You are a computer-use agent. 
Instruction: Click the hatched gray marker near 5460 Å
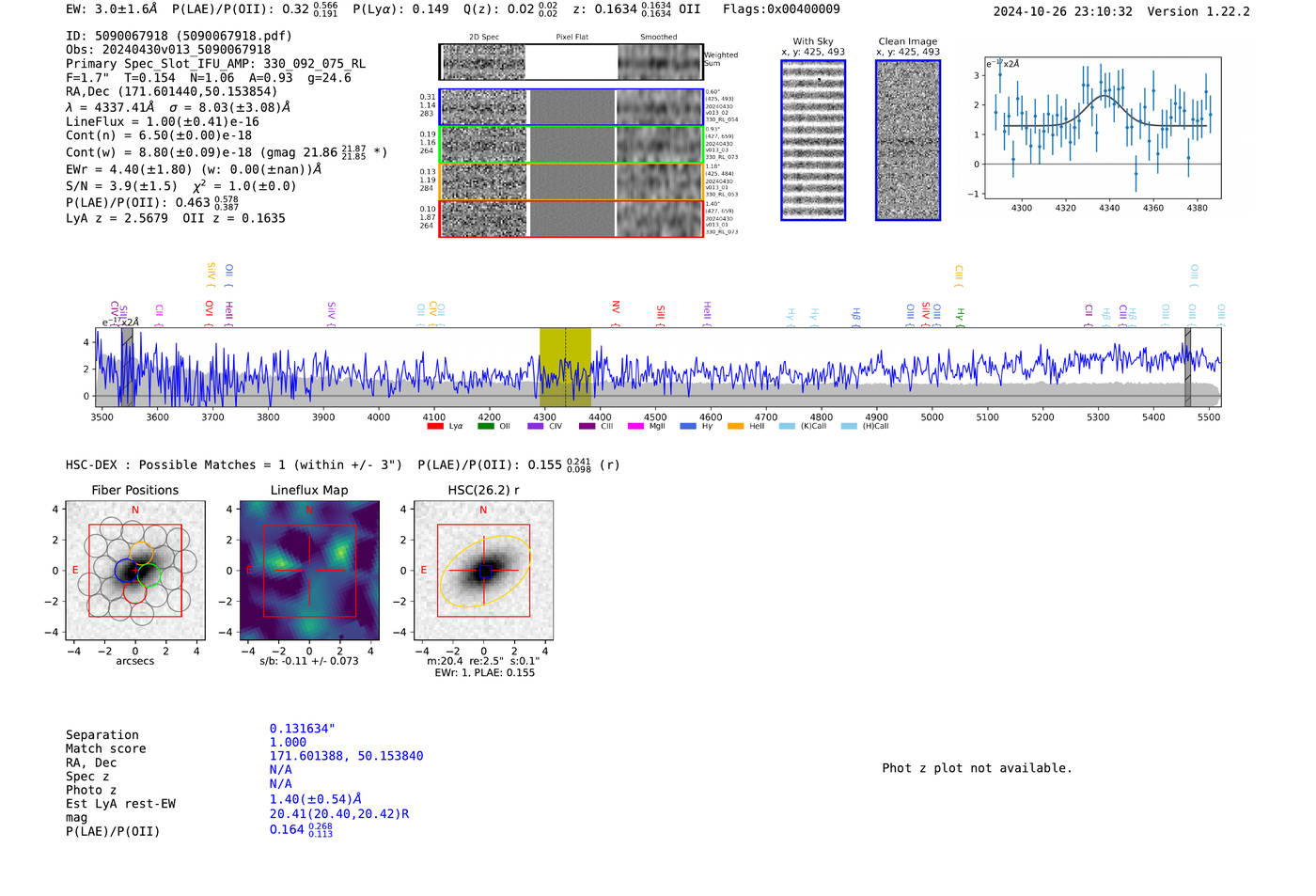pyautogui.click(x=1187, y=367)
